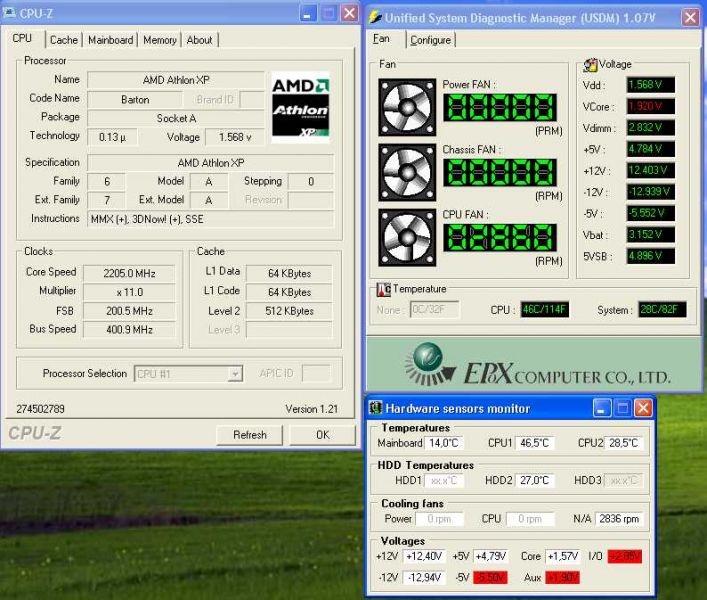The image size is (707, 600).
Task: Click the Mainboard 14,0°C temperature field
Action: (x=444, y=443)
